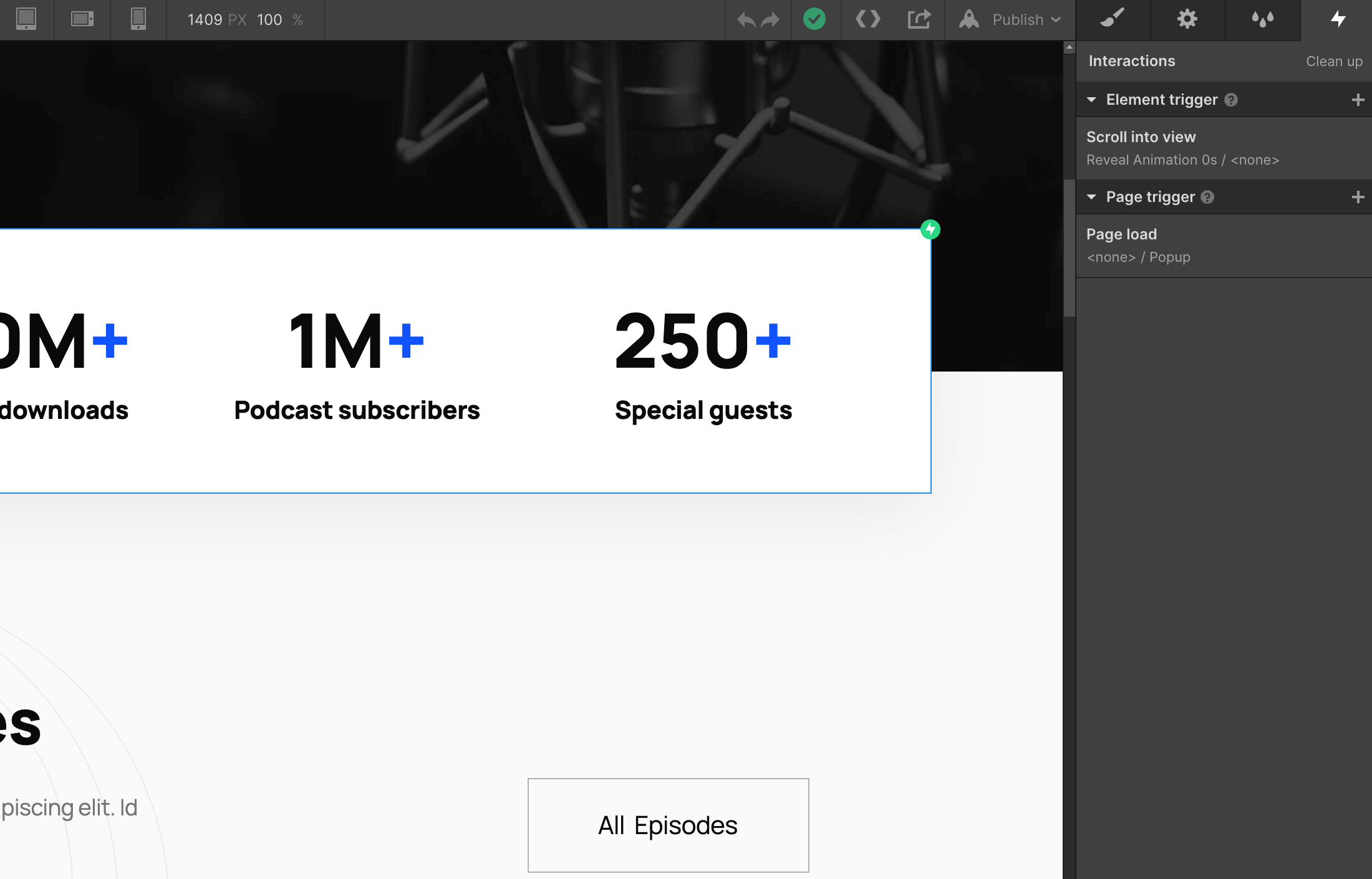The width and height of the screenshot is (1372, 879).
Task: Open the code export view
Action: (x=867, y=19)
